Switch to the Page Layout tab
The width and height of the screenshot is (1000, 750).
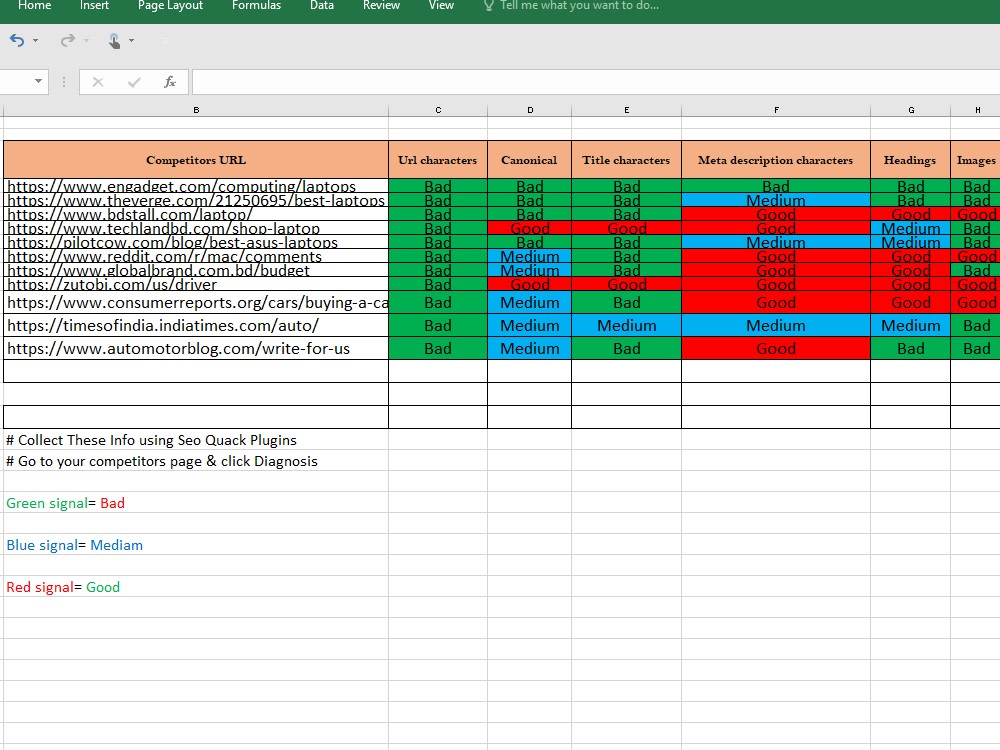click(x=170, y=6)
